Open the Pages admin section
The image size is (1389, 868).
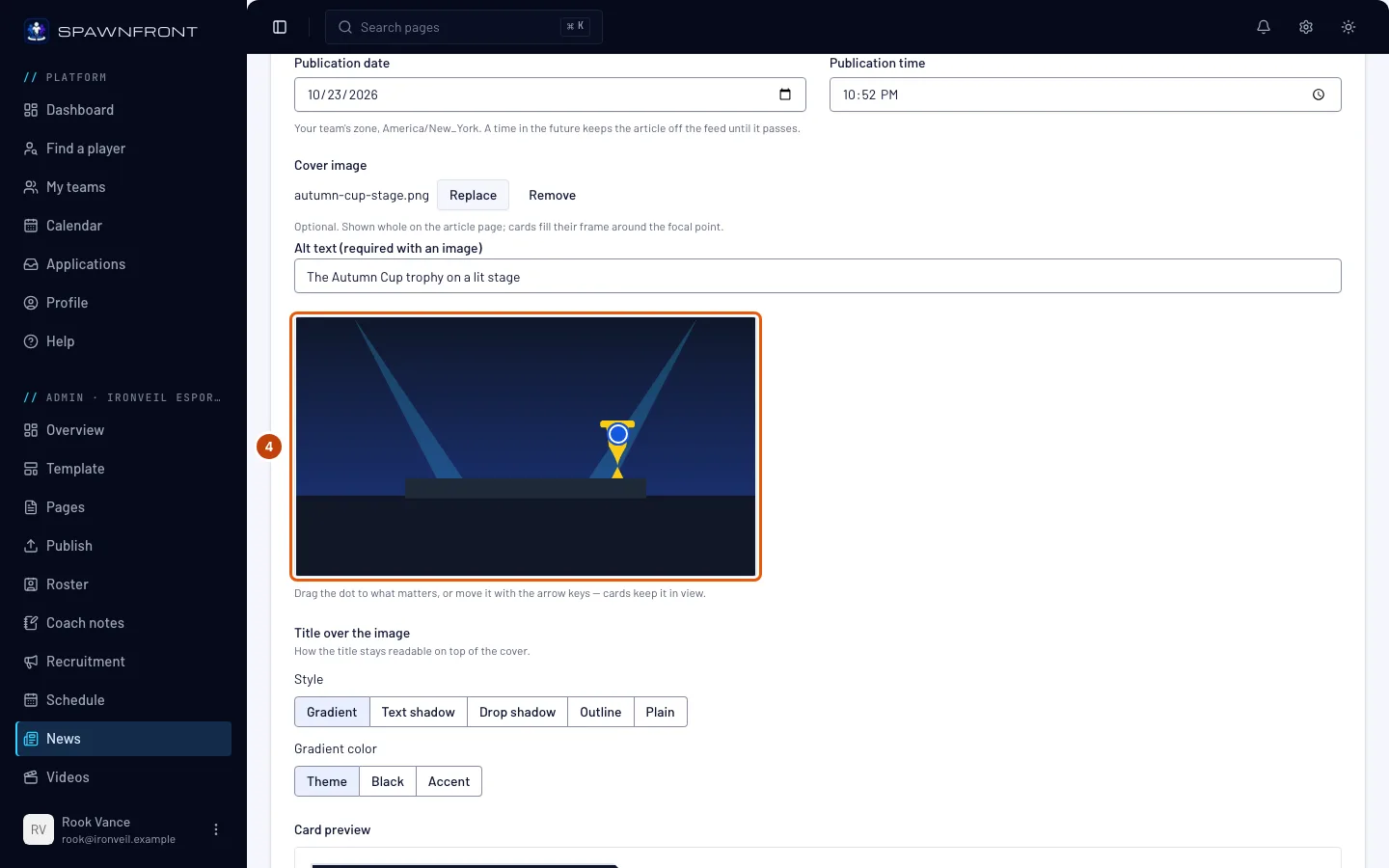pyautogui.click(x=123, y=507)
